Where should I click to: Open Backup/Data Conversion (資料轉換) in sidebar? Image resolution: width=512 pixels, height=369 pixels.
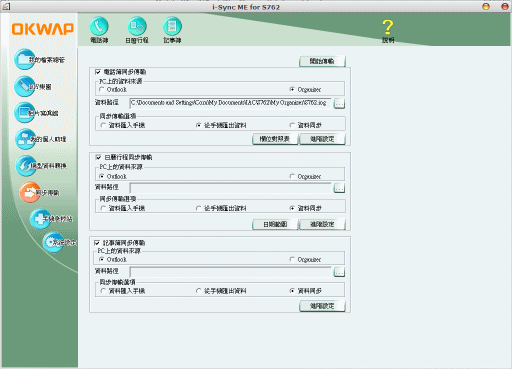pos(41,166)
